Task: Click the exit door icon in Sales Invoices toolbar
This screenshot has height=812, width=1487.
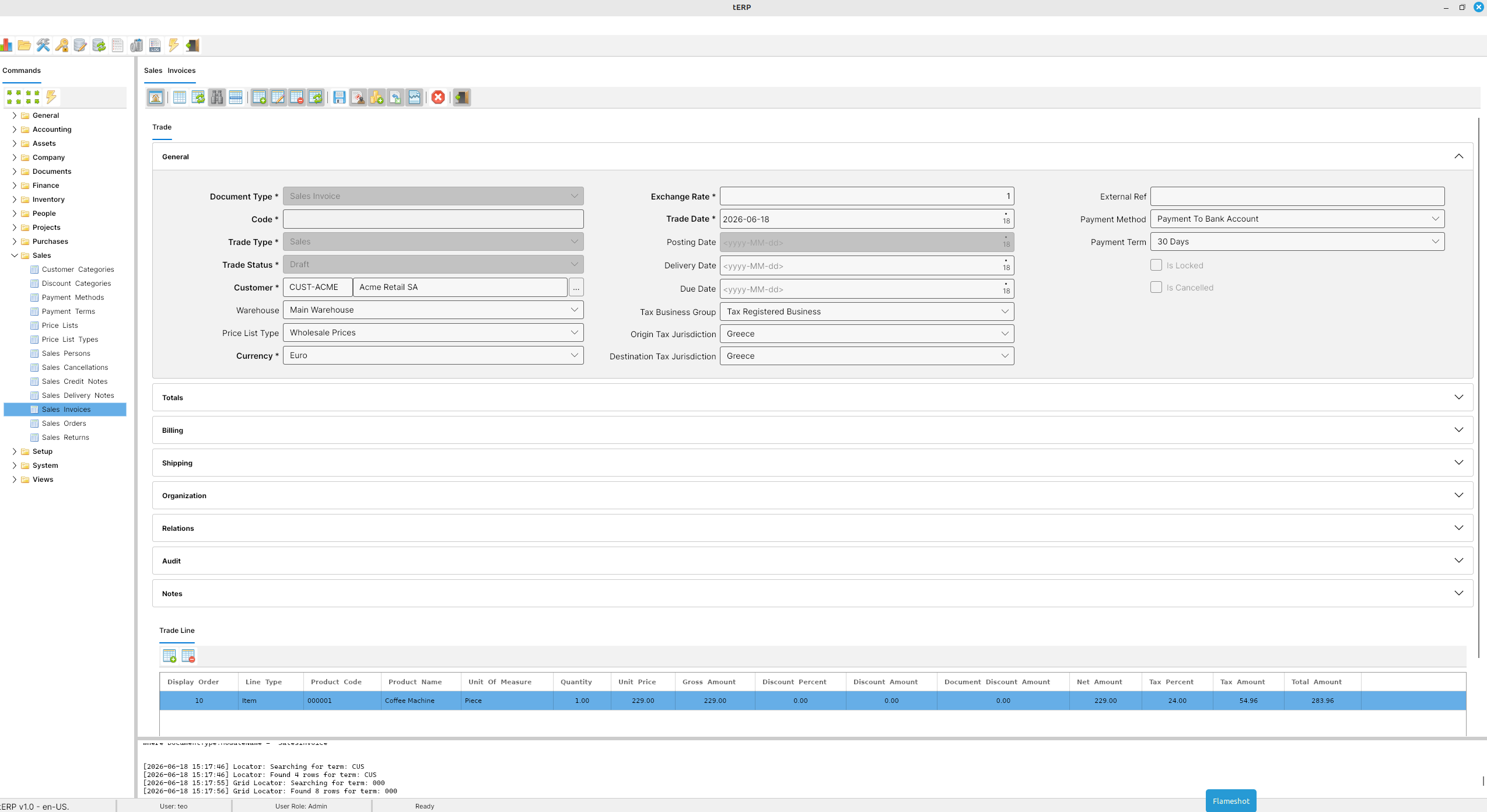Action: coord(461,97)
